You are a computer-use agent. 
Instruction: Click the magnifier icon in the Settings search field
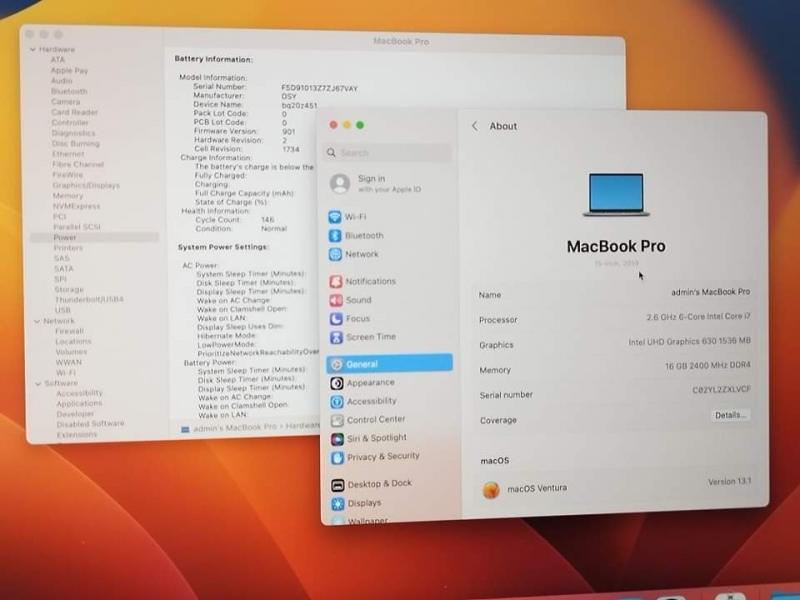point(331,153)
